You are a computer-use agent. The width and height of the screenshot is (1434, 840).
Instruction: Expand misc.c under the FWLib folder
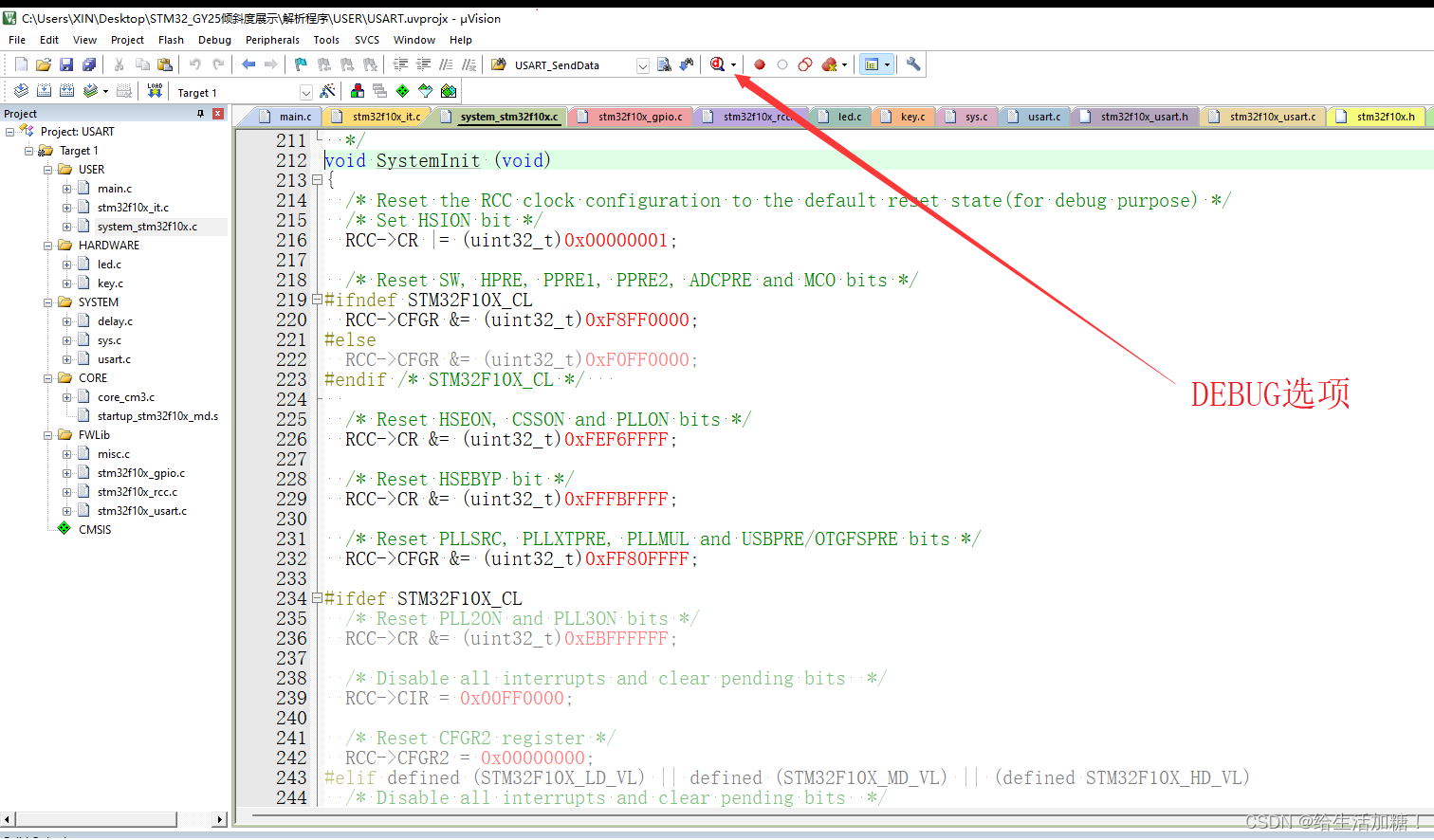(x=64, y=453)
